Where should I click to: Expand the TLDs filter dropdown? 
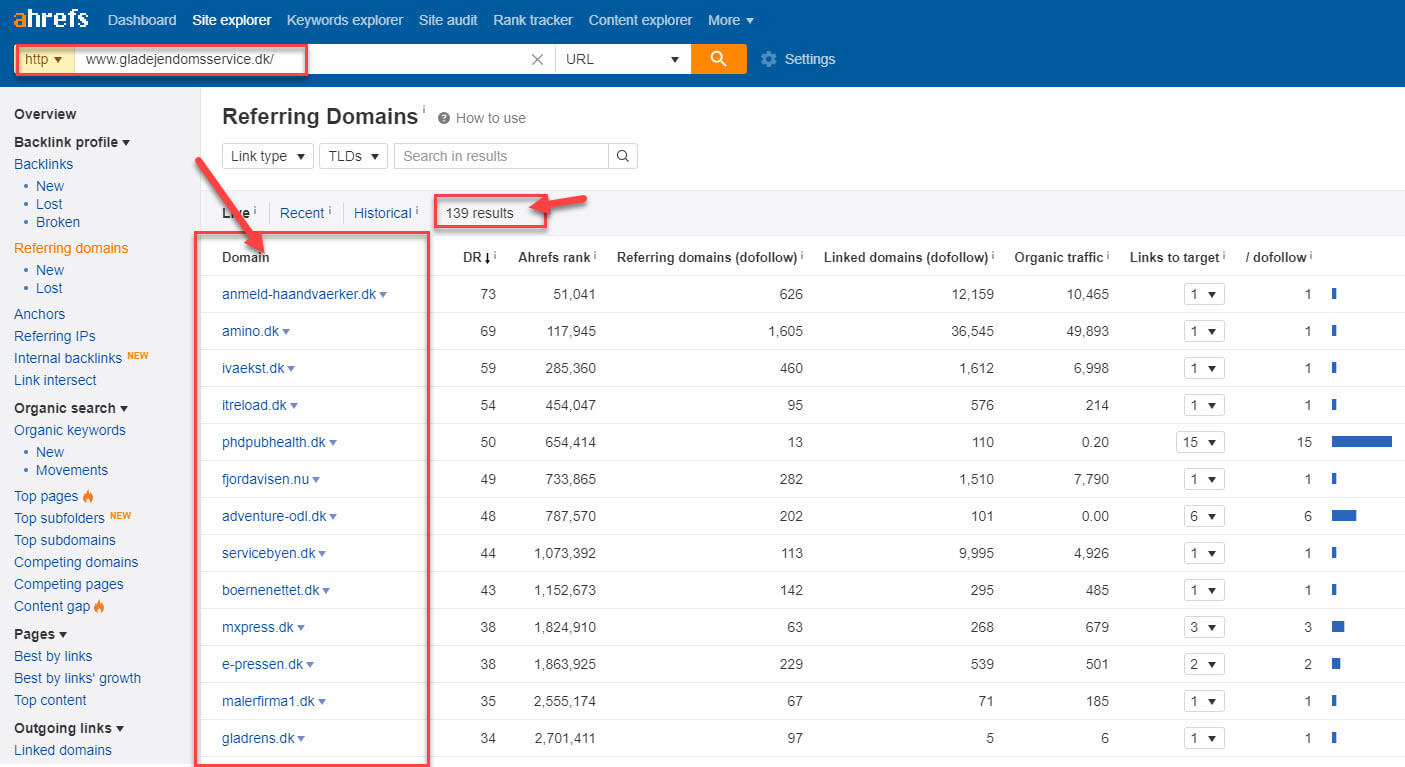coord(353,156)
